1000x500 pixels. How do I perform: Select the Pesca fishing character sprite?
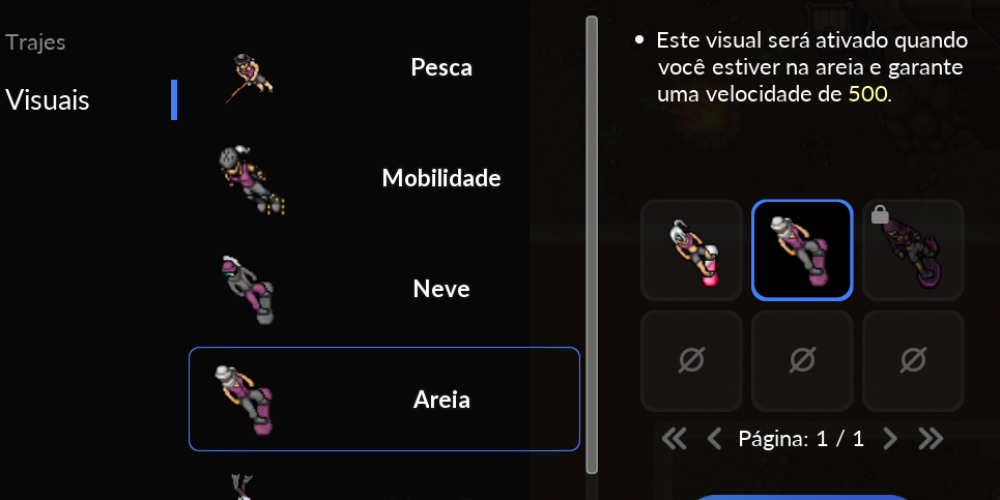coord(249,78)
